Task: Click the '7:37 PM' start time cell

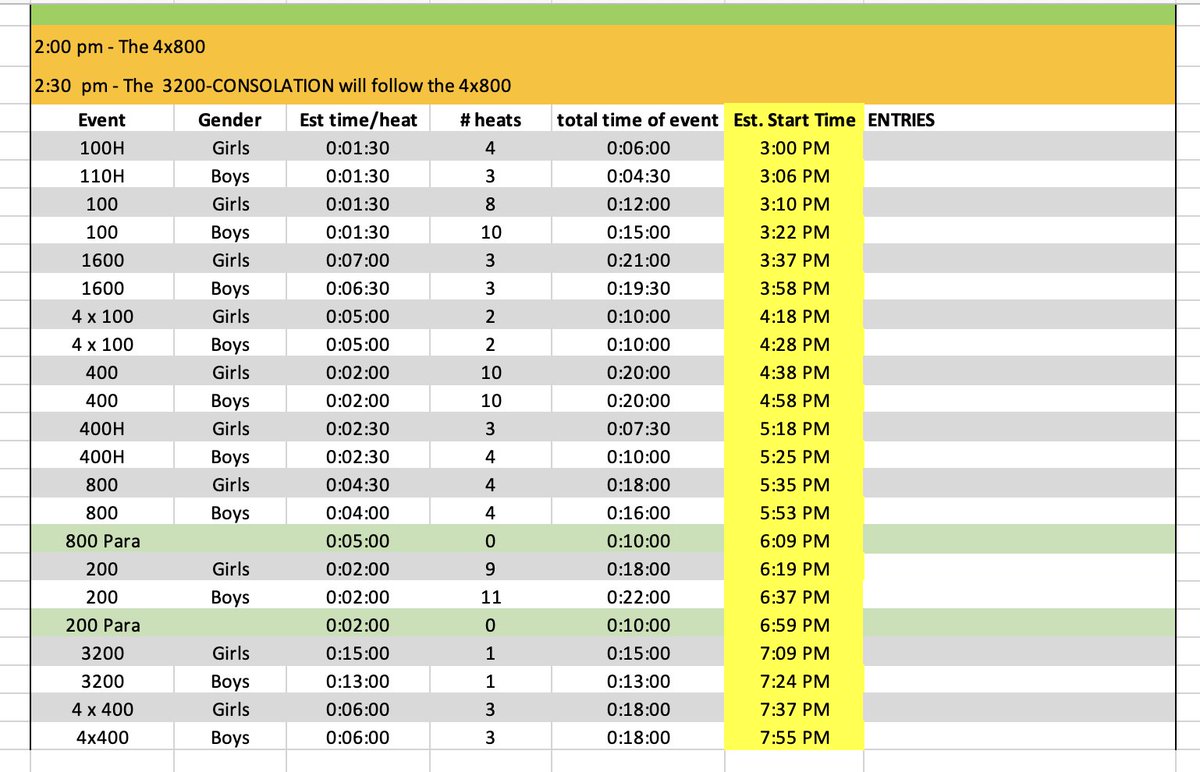Action: click(794, 709)
